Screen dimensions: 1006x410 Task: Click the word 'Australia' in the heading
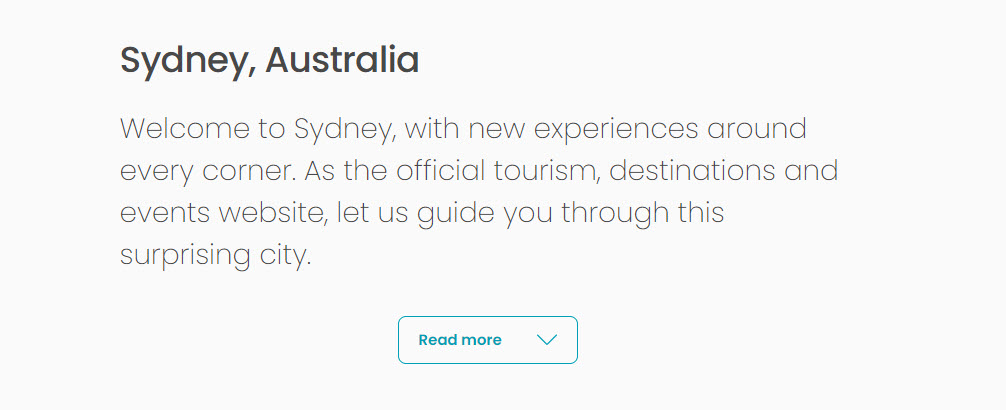tap(342, 60)
